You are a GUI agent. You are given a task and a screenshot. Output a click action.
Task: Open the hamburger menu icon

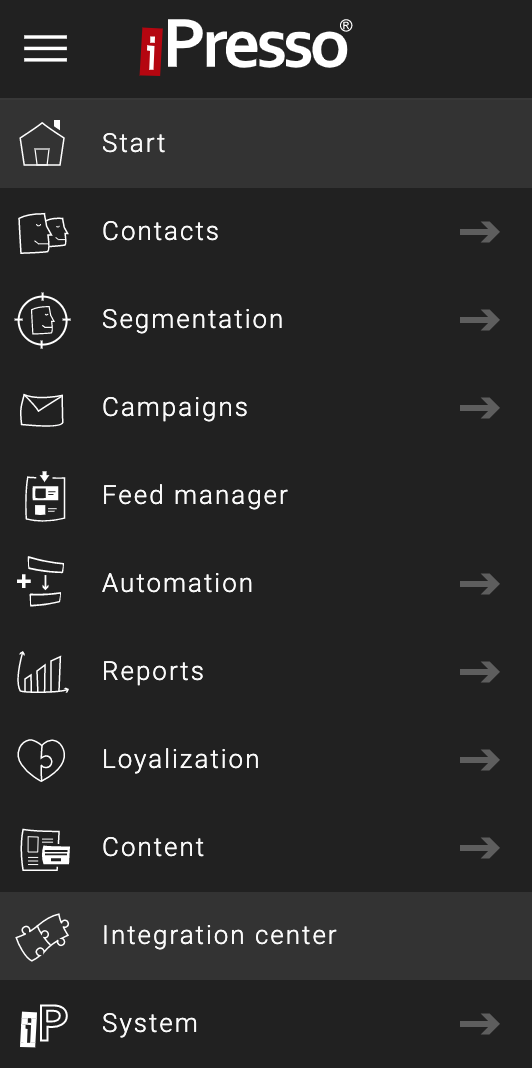coord(46,48)
